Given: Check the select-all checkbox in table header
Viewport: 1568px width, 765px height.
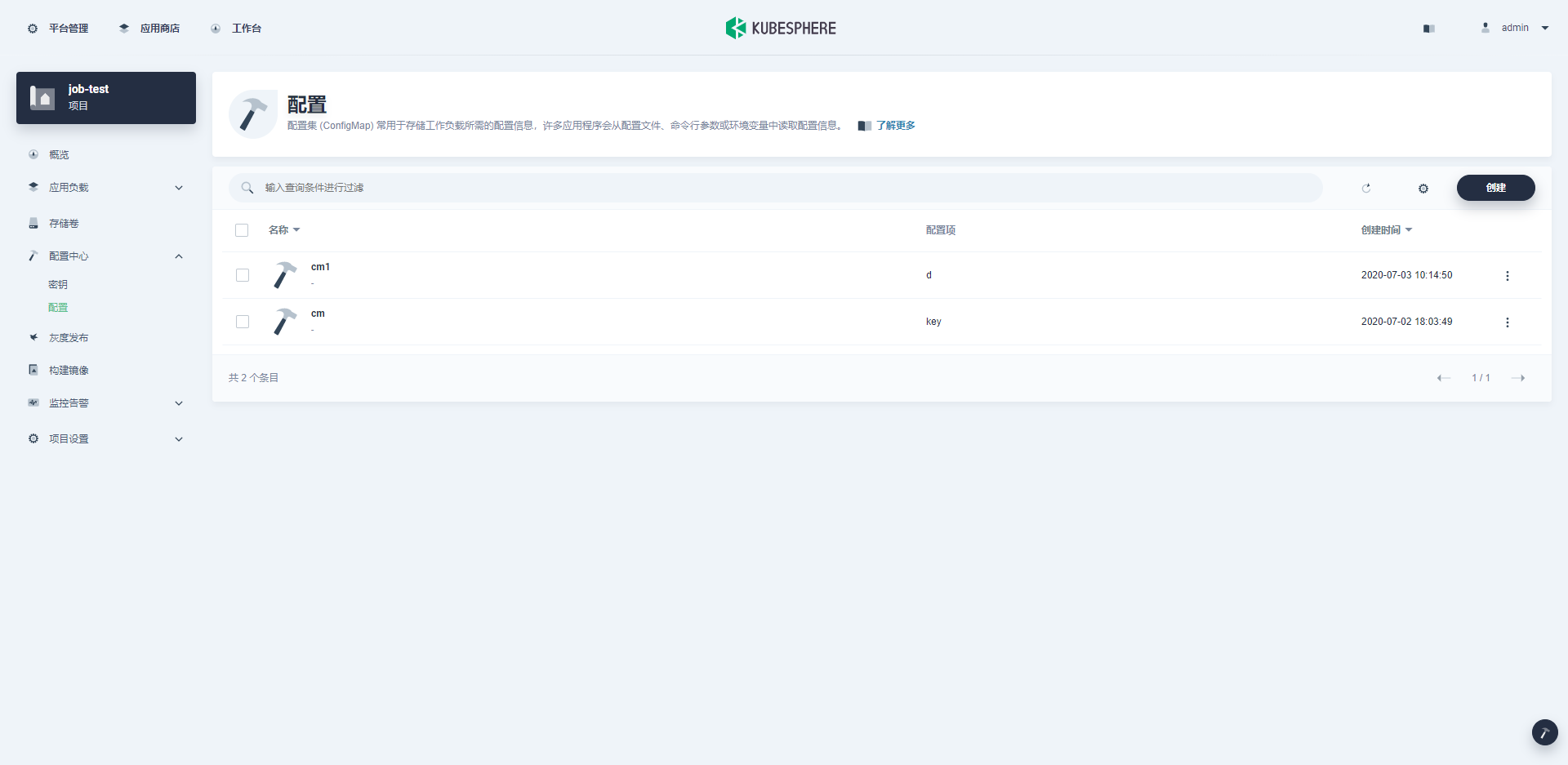Looking at the screenshot, I should 242,229.
